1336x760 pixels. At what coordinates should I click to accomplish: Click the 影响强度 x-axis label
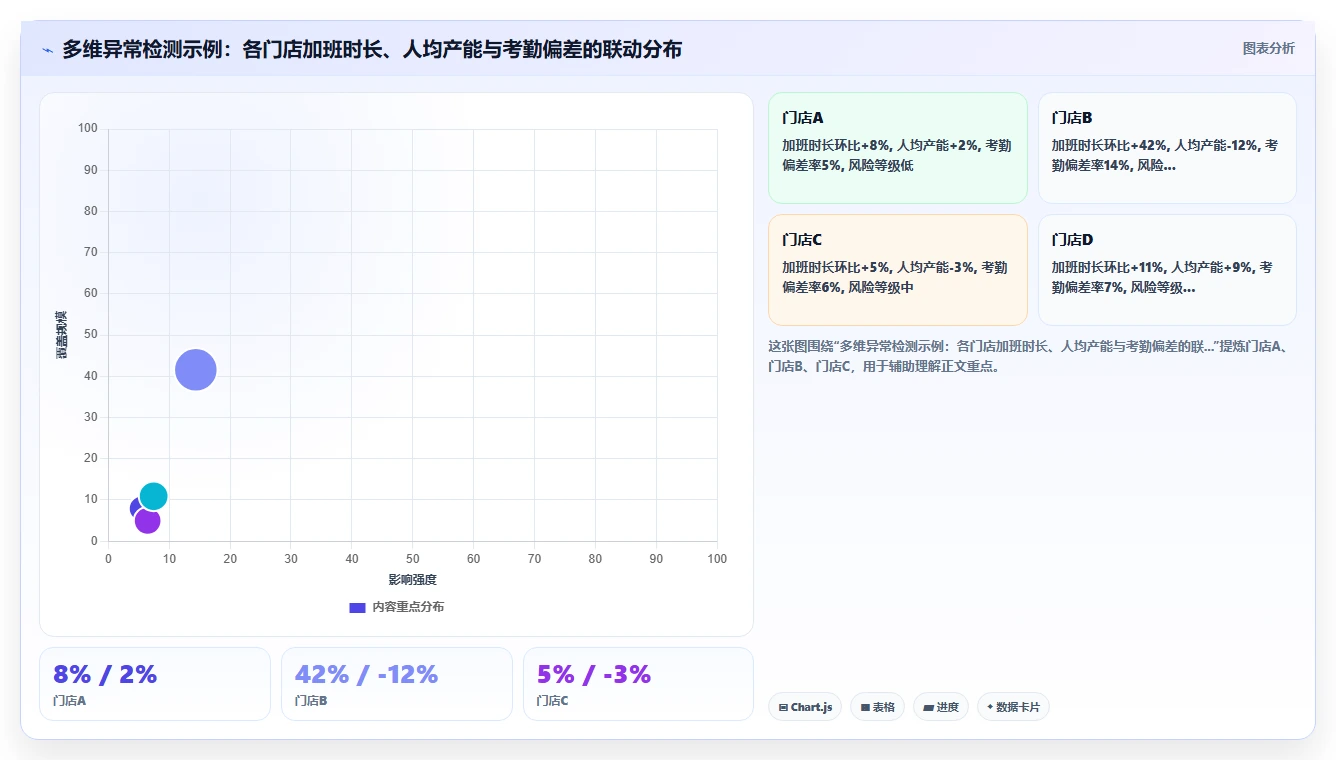point(413,580)
